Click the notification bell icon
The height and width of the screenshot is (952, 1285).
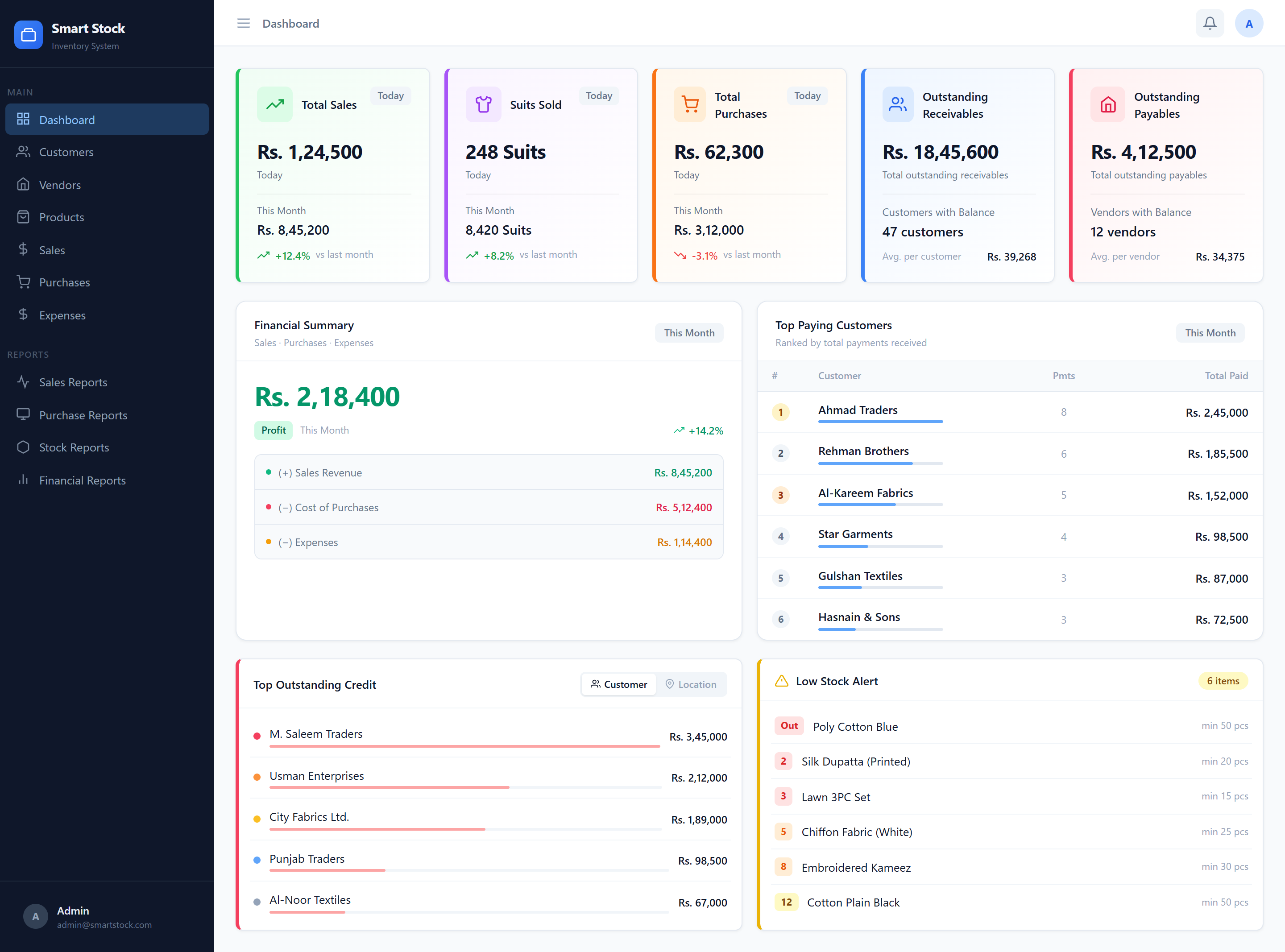tap(1210, 23)
